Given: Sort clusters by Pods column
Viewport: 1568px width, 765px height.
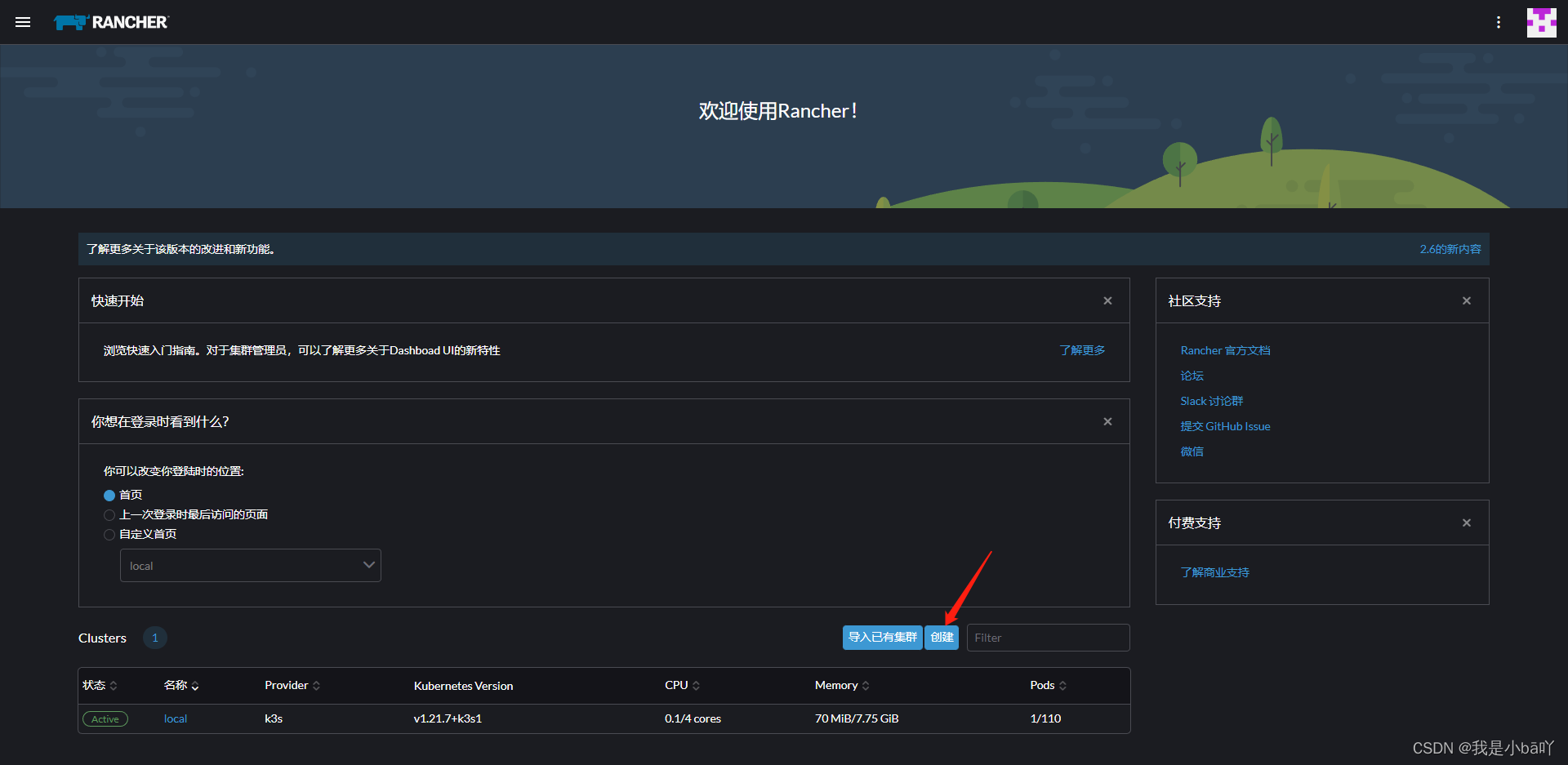Looking at the screenshot, I should pos(1049,685).
